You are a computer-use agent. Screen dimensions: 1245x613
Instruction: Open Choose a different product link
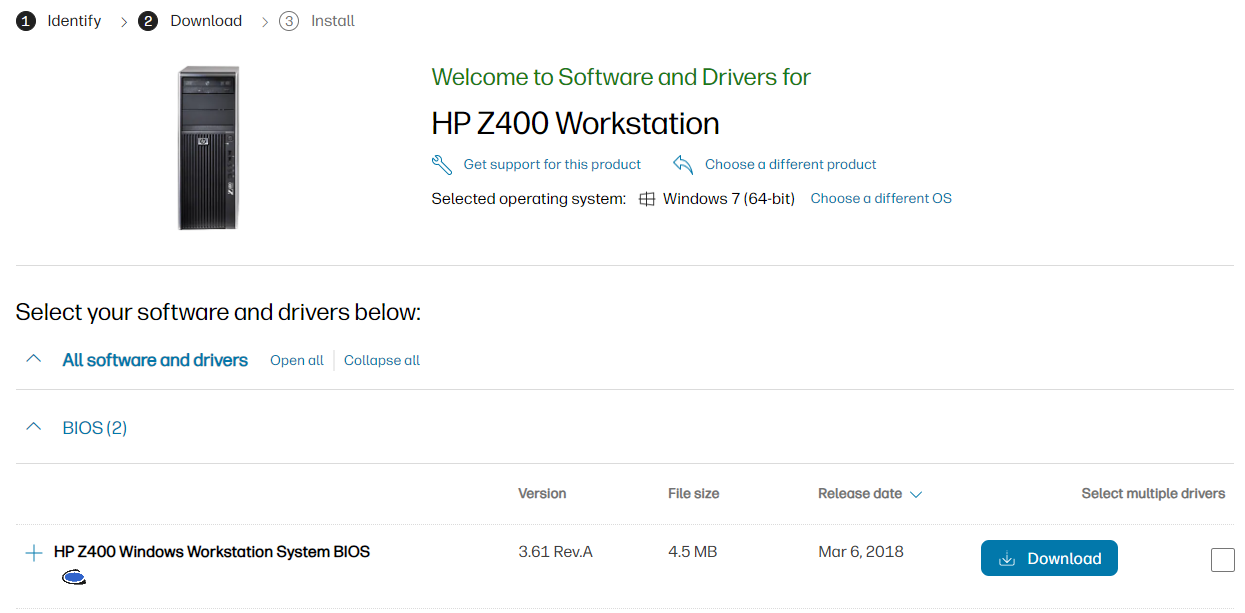click(x=790, y=164)
